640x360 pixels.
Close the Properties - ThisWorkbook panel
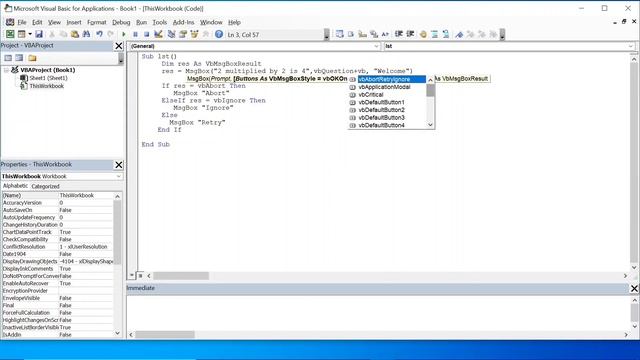(118, 164)
